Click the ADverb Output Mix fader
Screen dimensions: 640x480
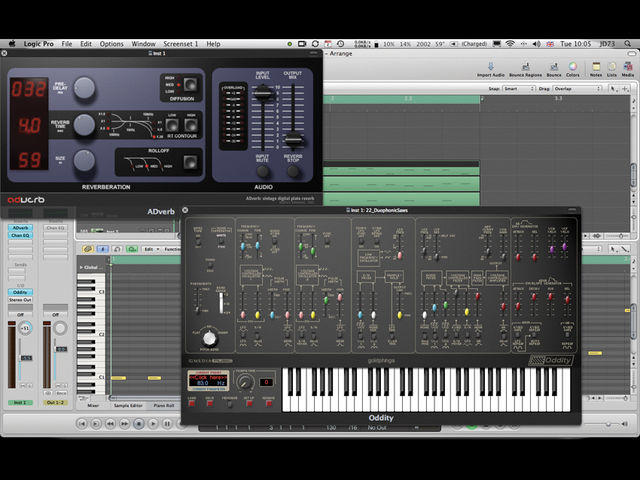click(x=293, y=140)
